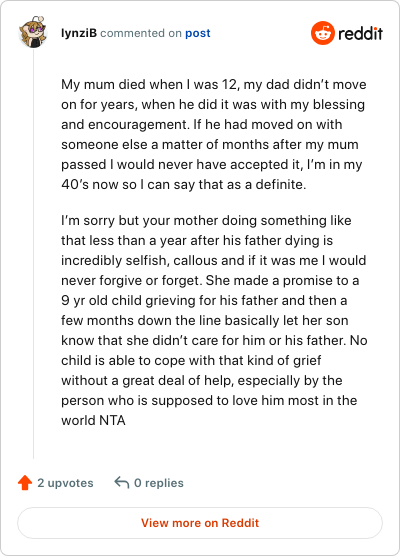400x556 pixels.
Task: Click the "commented on" header text
Action: coord(141,33)
